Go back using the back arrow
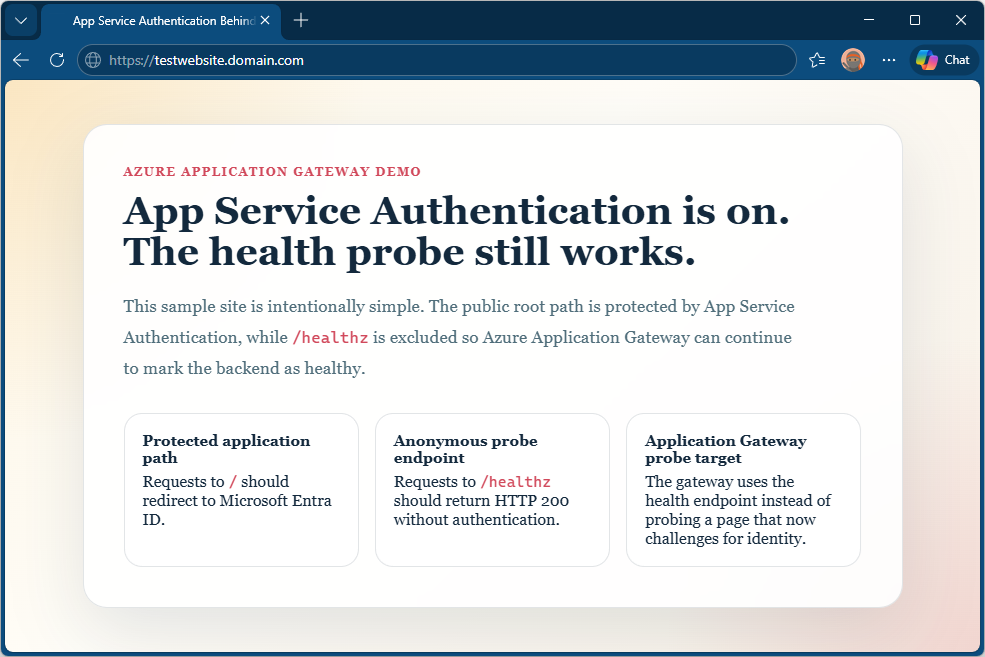The width and height of the screenshot is (985, 657). [x=21, y=60]
